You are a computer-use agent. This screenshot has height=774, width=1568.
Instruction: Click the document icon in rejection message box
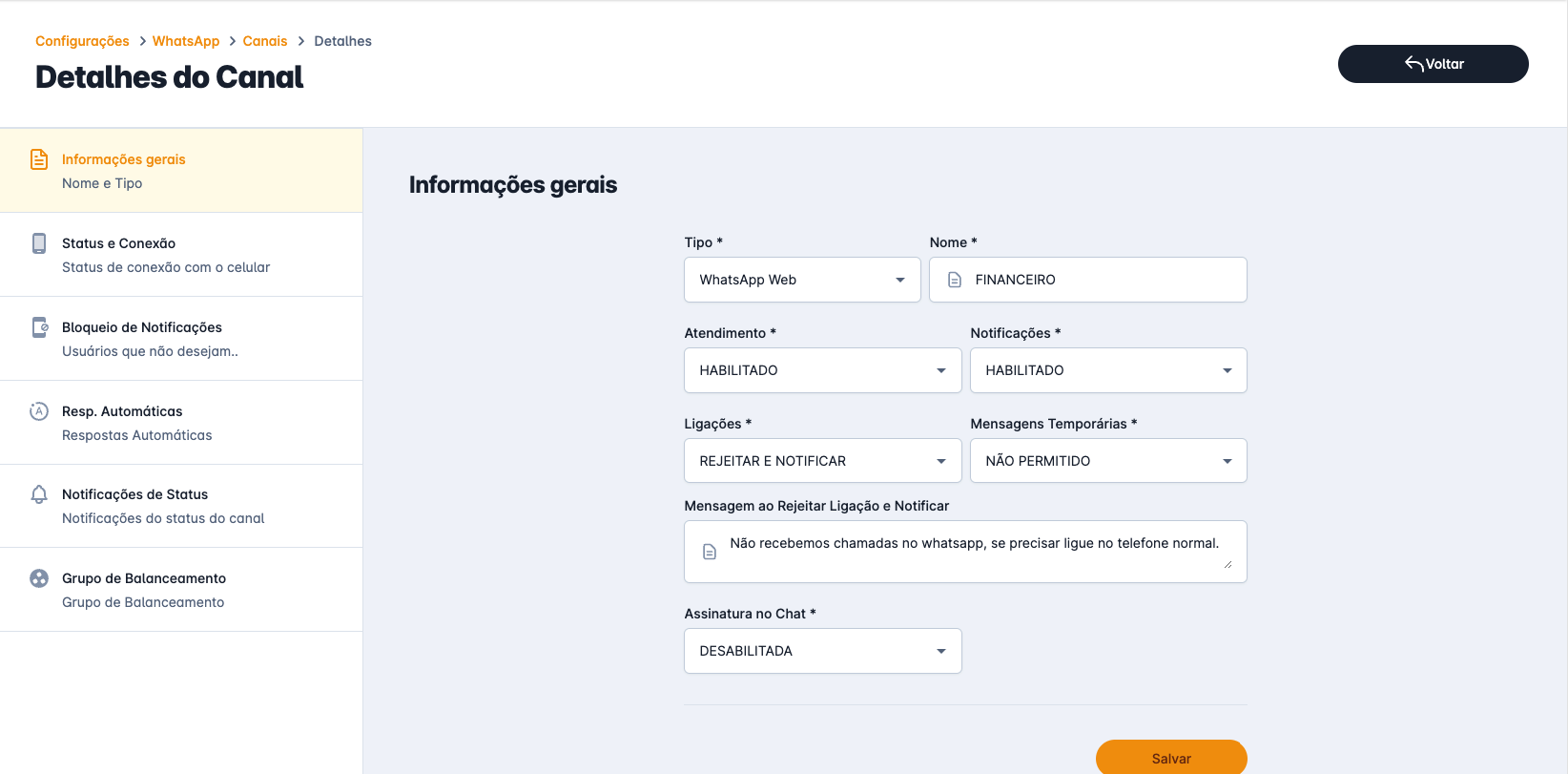710,552
